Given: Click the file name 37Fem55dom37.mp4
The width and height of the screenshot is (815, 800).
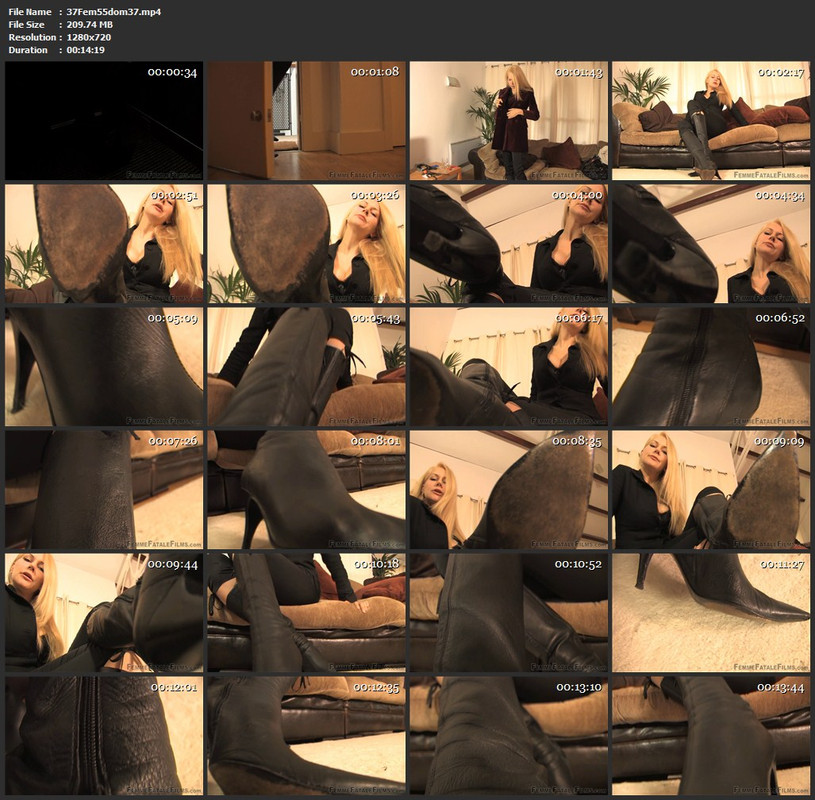Looking at the screenshot, I should tap(114, 12).
